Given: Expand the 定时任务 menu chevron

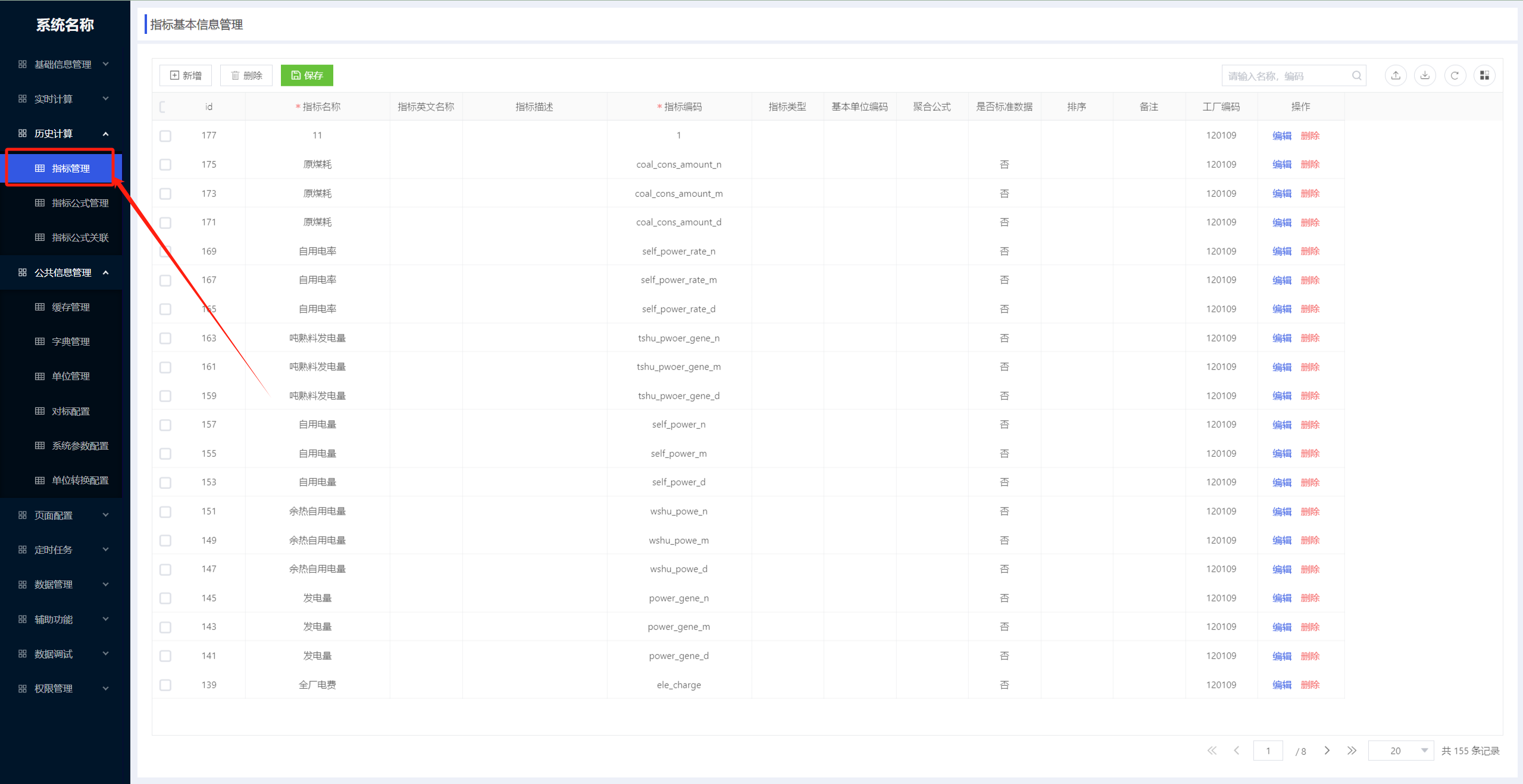Looking at the screenshot, I should click(105, 550).
